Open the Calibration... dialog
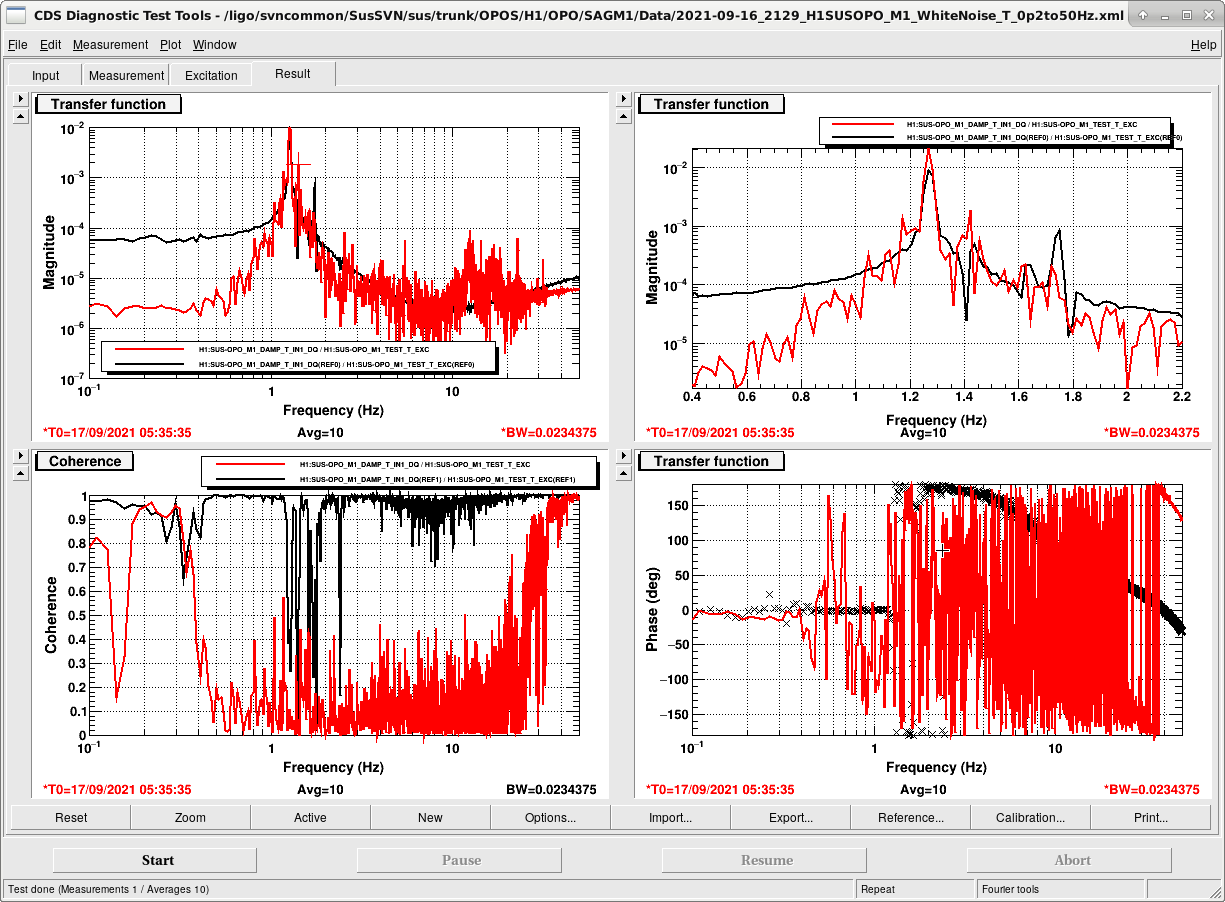This screenshot has height=902, width=1225. tap(1030, 817)
